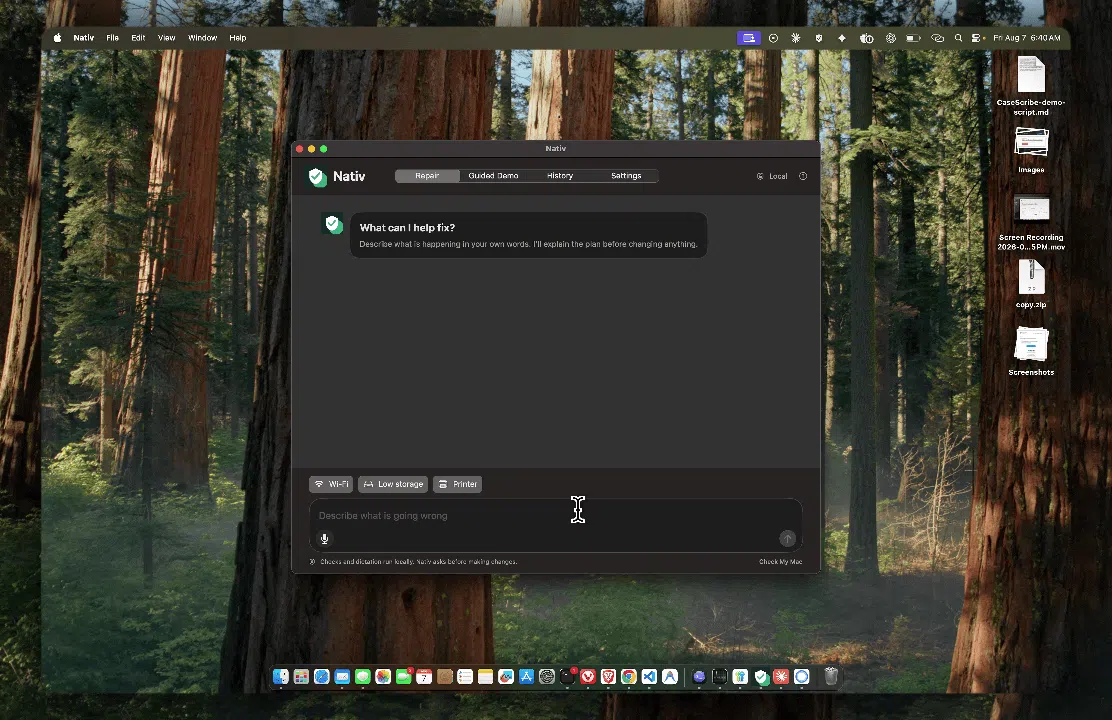This screenshot has width=1112, height=720.
Task: Open Control Center in menu bar
Action: [977, 38]
